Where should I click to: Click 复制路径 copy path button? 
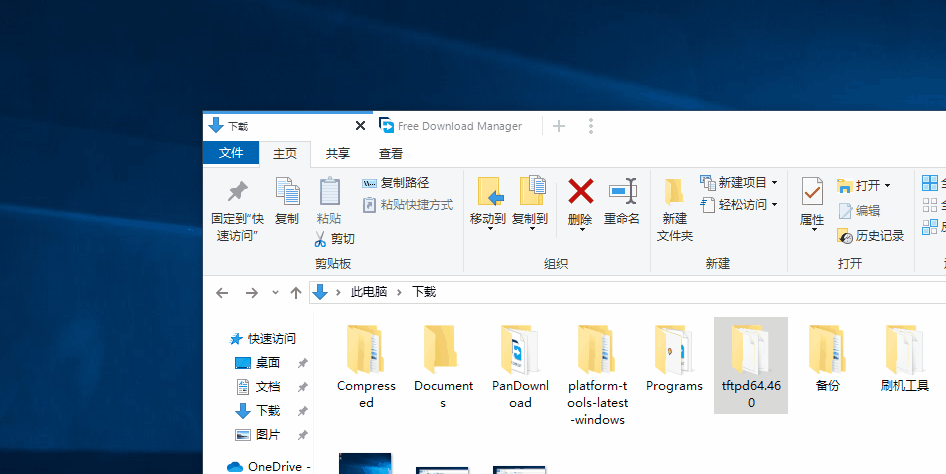[395, 183]
